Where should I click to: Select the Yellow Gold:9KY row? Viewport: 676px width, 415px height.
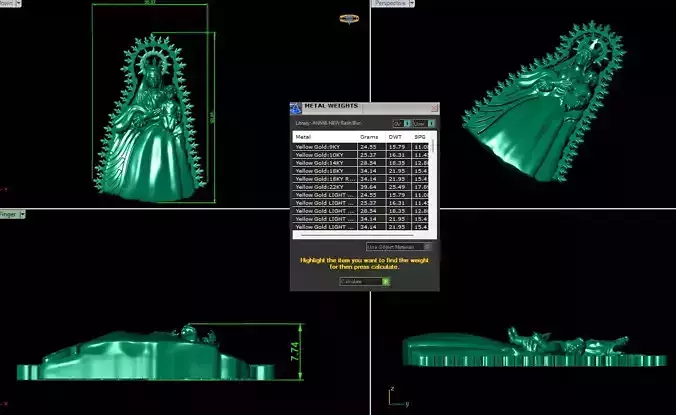click(360, 147)
